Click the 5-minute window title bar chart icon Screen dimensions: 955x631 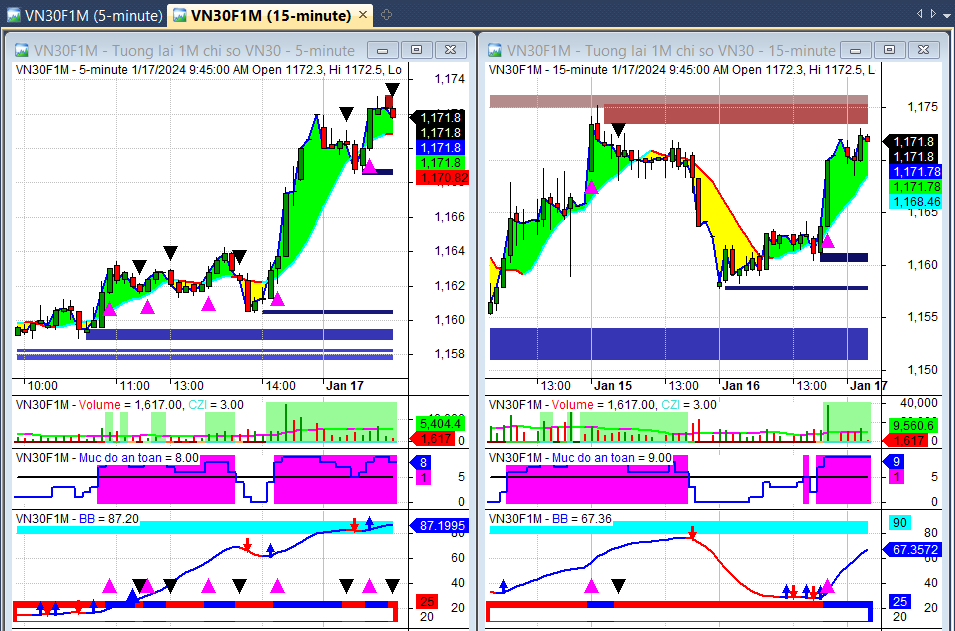(21, 50)
